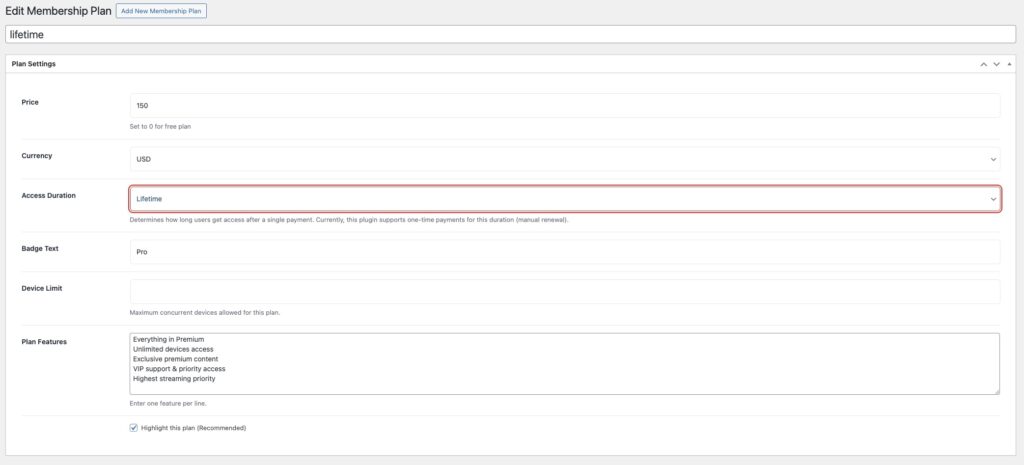
Task: Click the Add New Membership Plan button
Action: 161,10
